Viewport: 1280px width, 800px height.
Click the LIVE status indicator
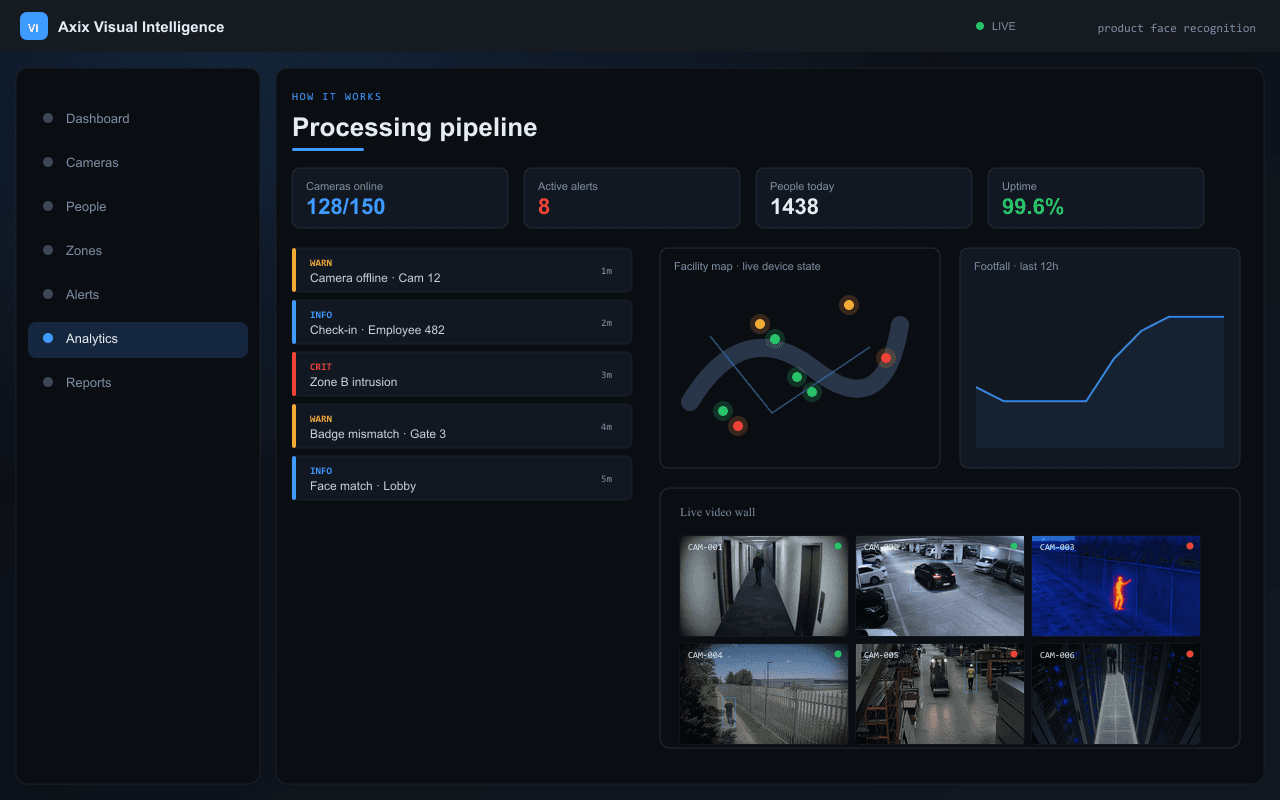pyautogui.click(x=996, y=26)
